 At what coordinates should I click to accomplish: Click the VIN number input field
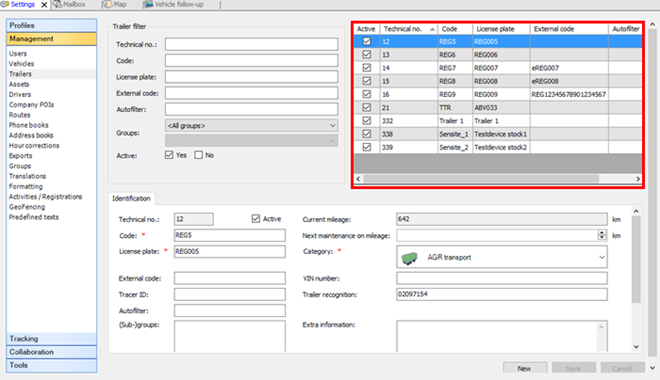[x=502, y=278]
